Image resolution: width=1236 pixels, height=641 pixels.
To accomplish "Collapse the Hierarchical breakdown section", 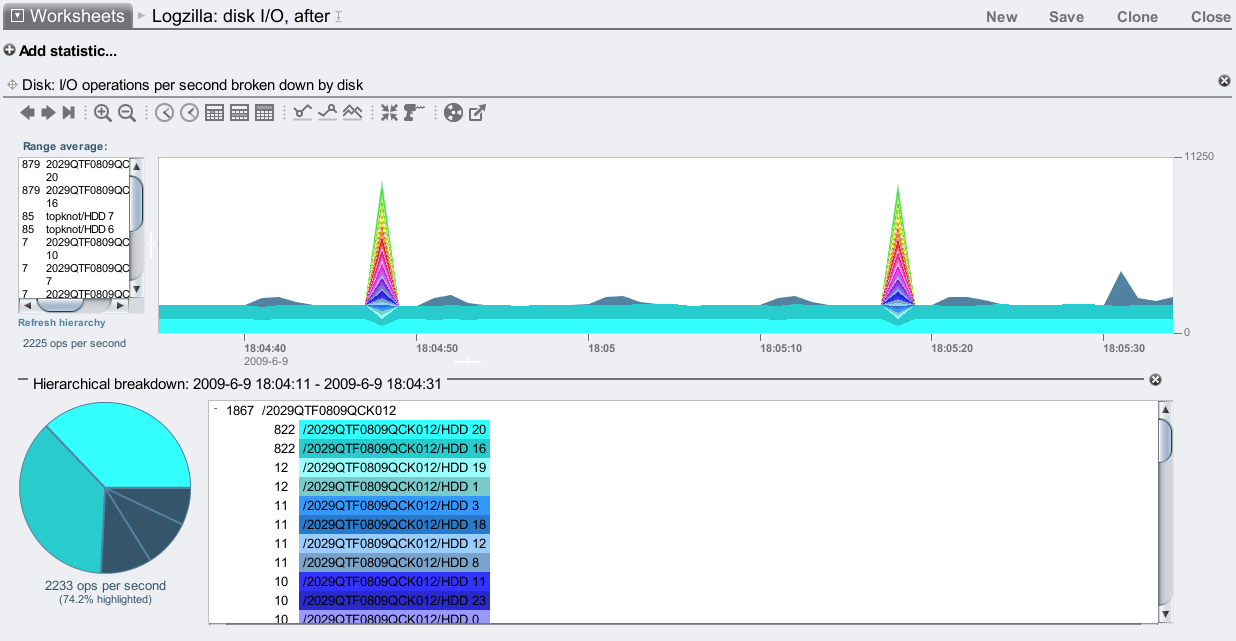I will pyautogui.click(x=23, y=382).
